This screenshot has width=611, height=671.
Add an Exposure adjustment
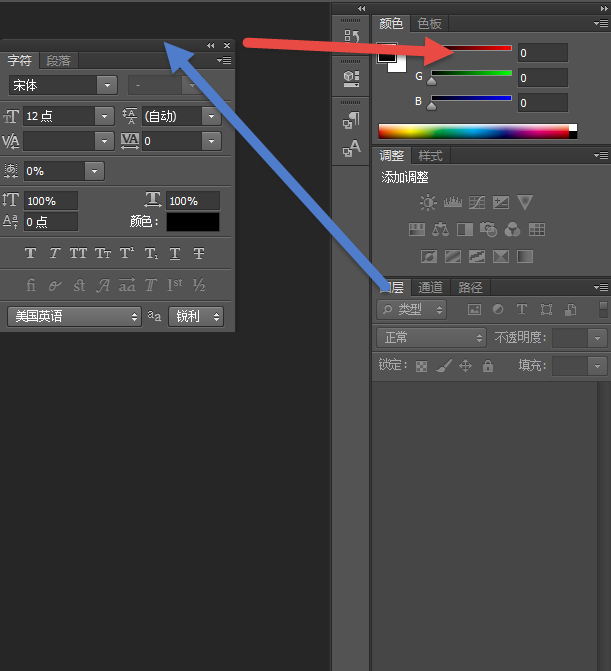tap(501, 202)
